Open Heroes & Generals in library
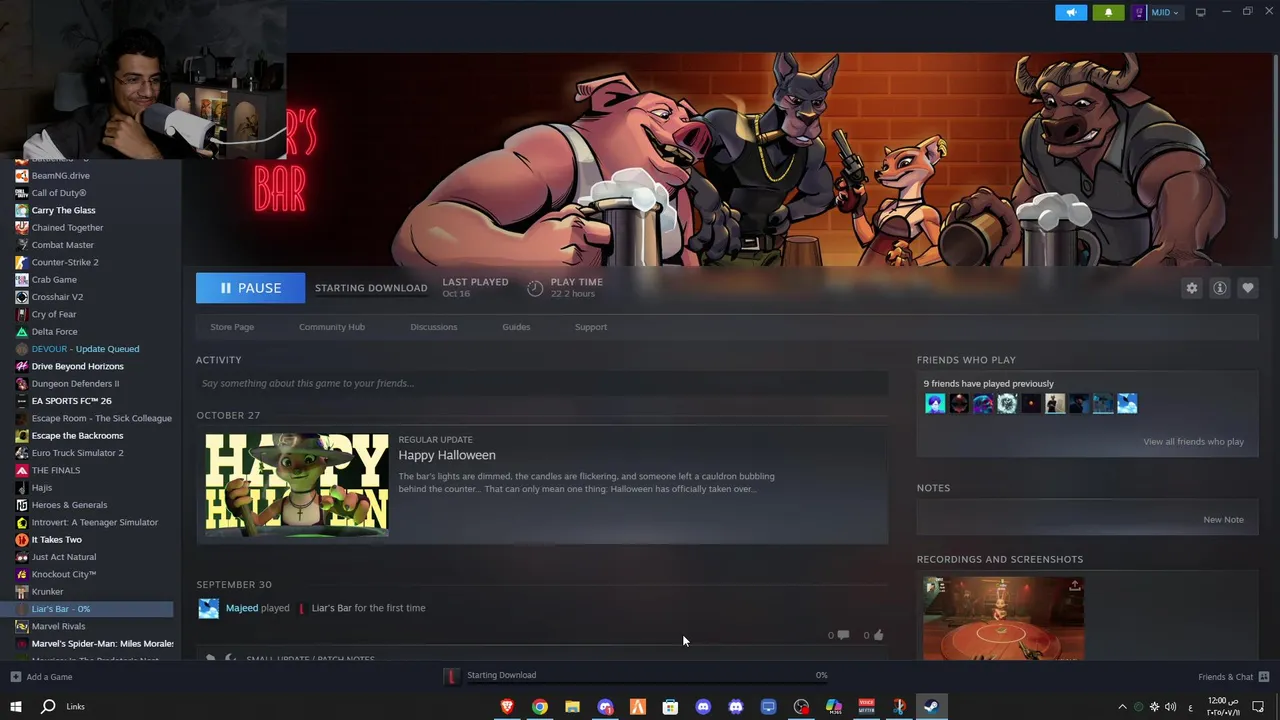This screenshot has height=720, width=1280. pyautogui.click(x=69, y=505)
